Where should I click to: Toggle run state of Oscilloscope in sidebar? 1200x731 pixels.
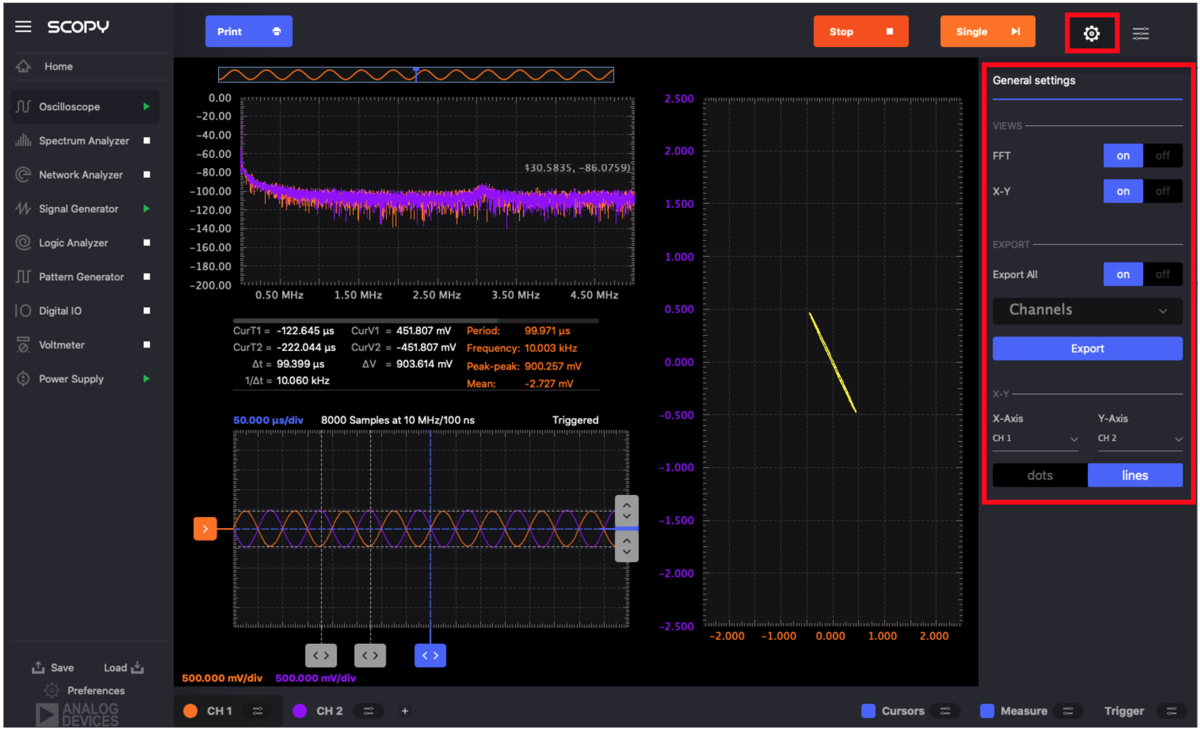[x=147, y=107]
